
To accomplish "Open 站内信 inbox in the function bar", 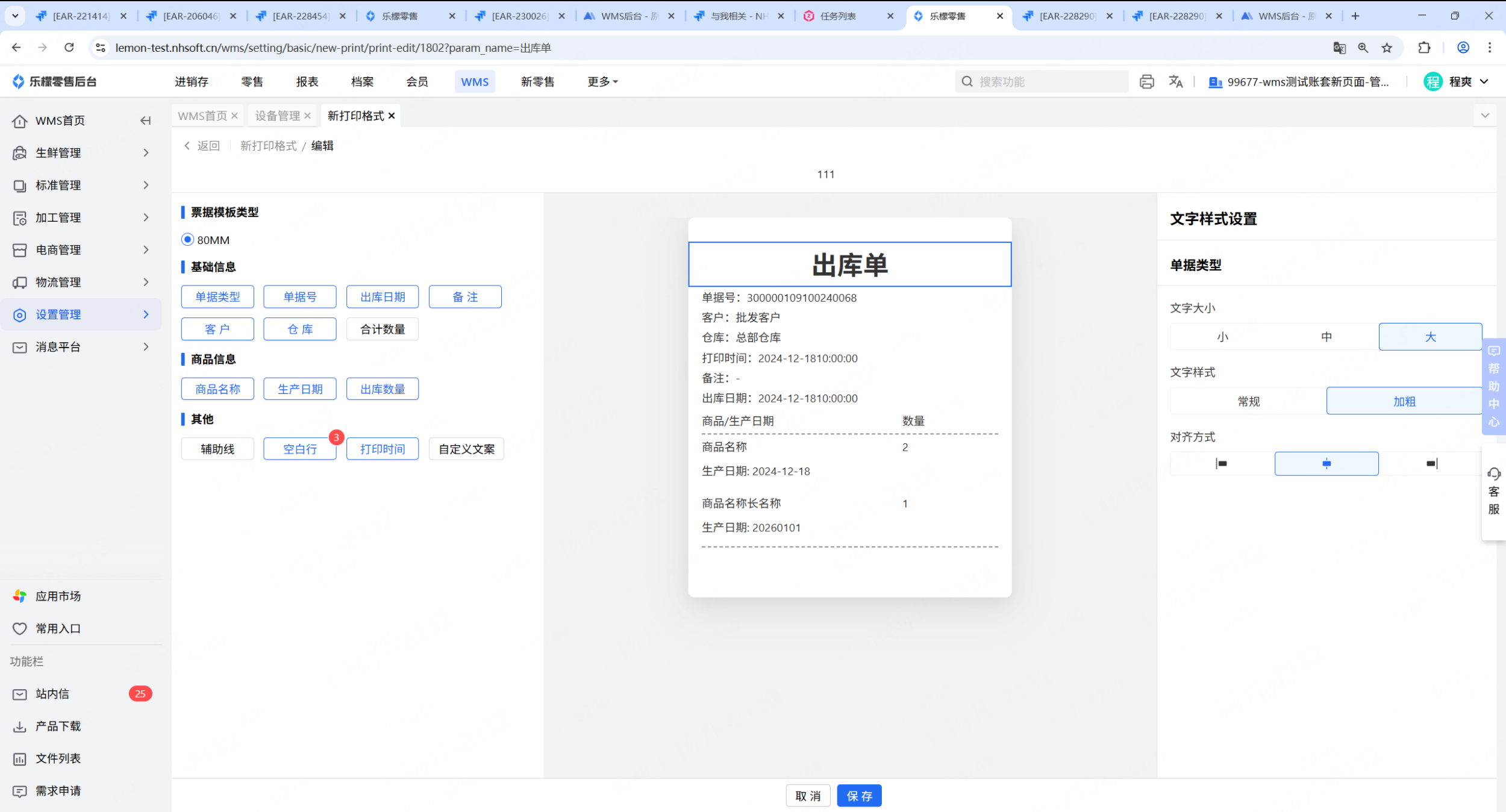I will (x=52, y=694).
